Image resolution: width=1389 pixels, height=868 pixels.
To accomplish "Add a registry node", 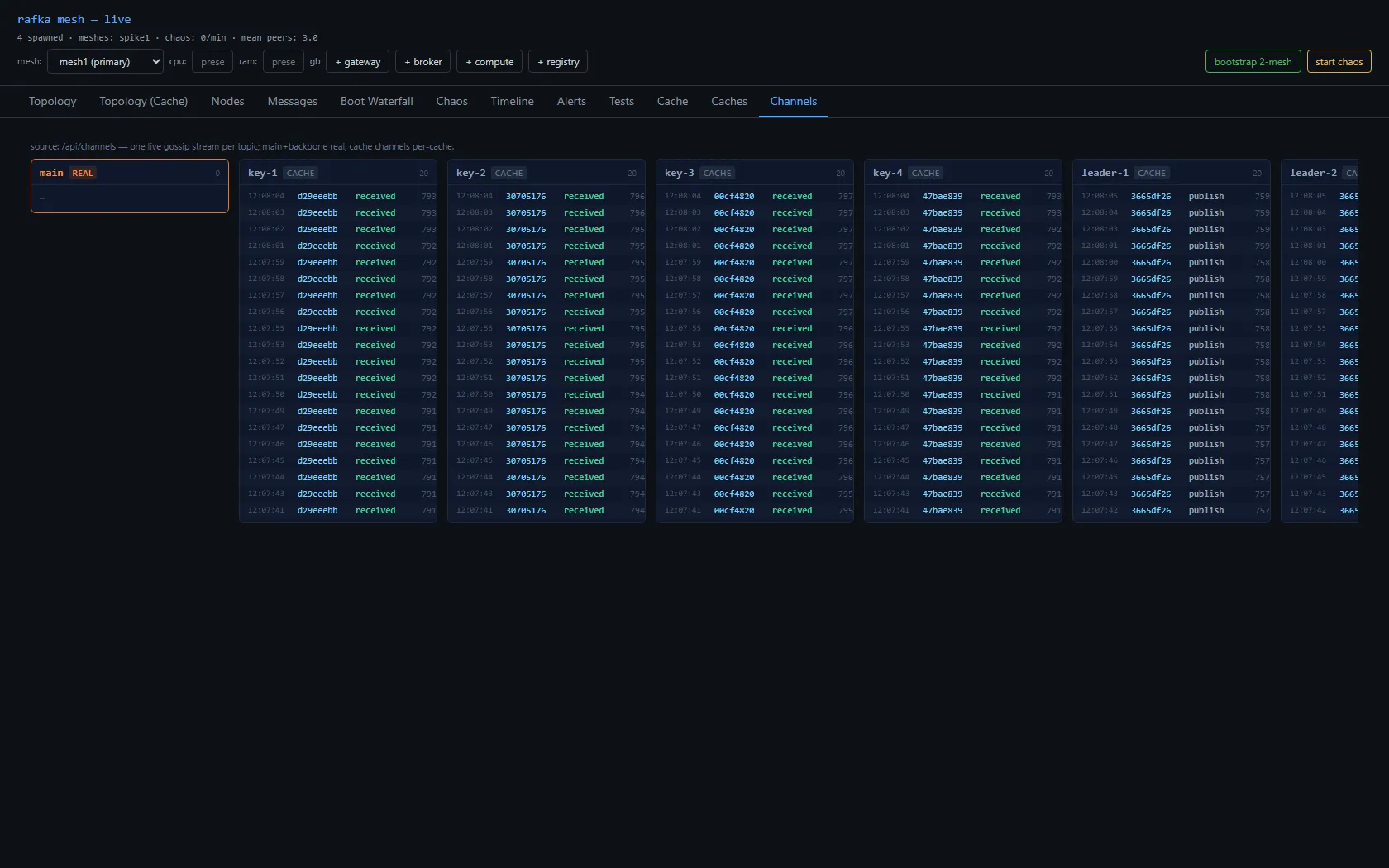I will (558, 62).
